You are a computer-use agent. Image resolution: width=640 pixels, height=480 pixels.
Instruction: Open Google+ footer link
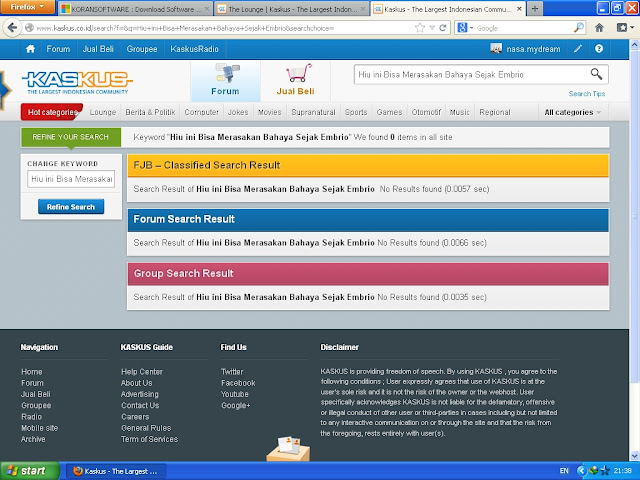(236, 405)
